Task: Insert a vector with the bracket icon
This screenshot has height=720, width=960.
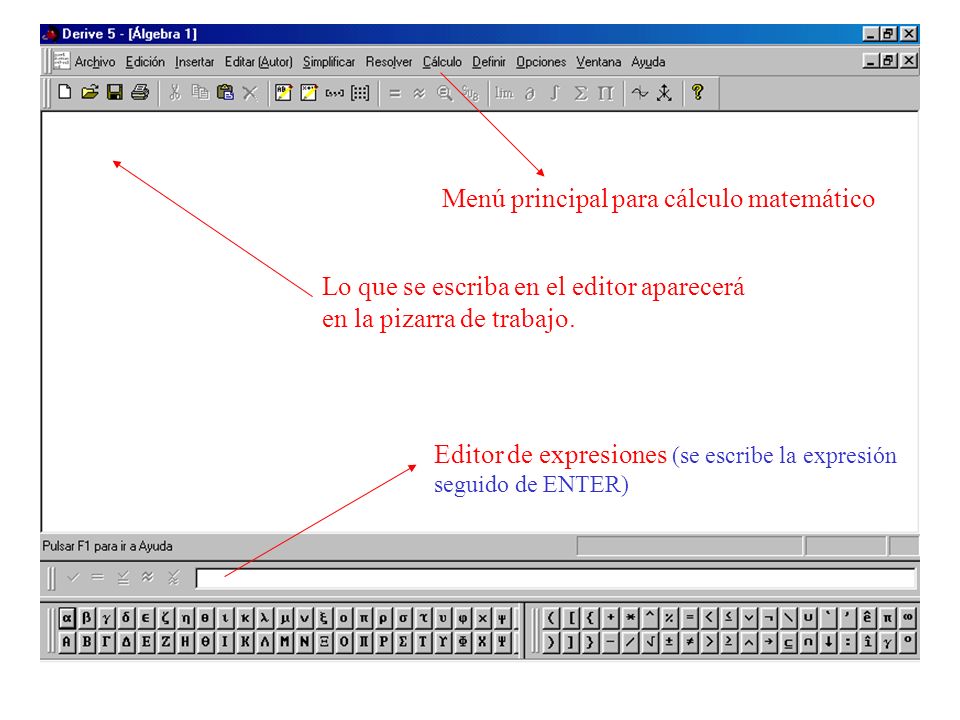Action: click(x=334, y=93)
